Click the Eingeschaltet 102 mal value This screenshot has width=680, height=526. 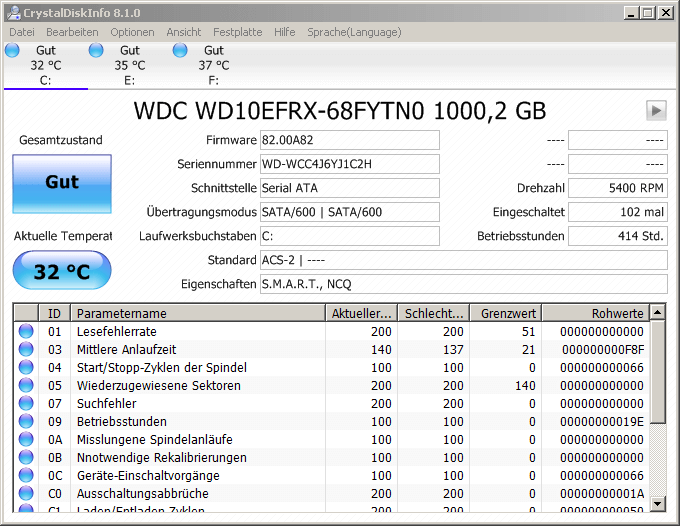coord(618,212)
